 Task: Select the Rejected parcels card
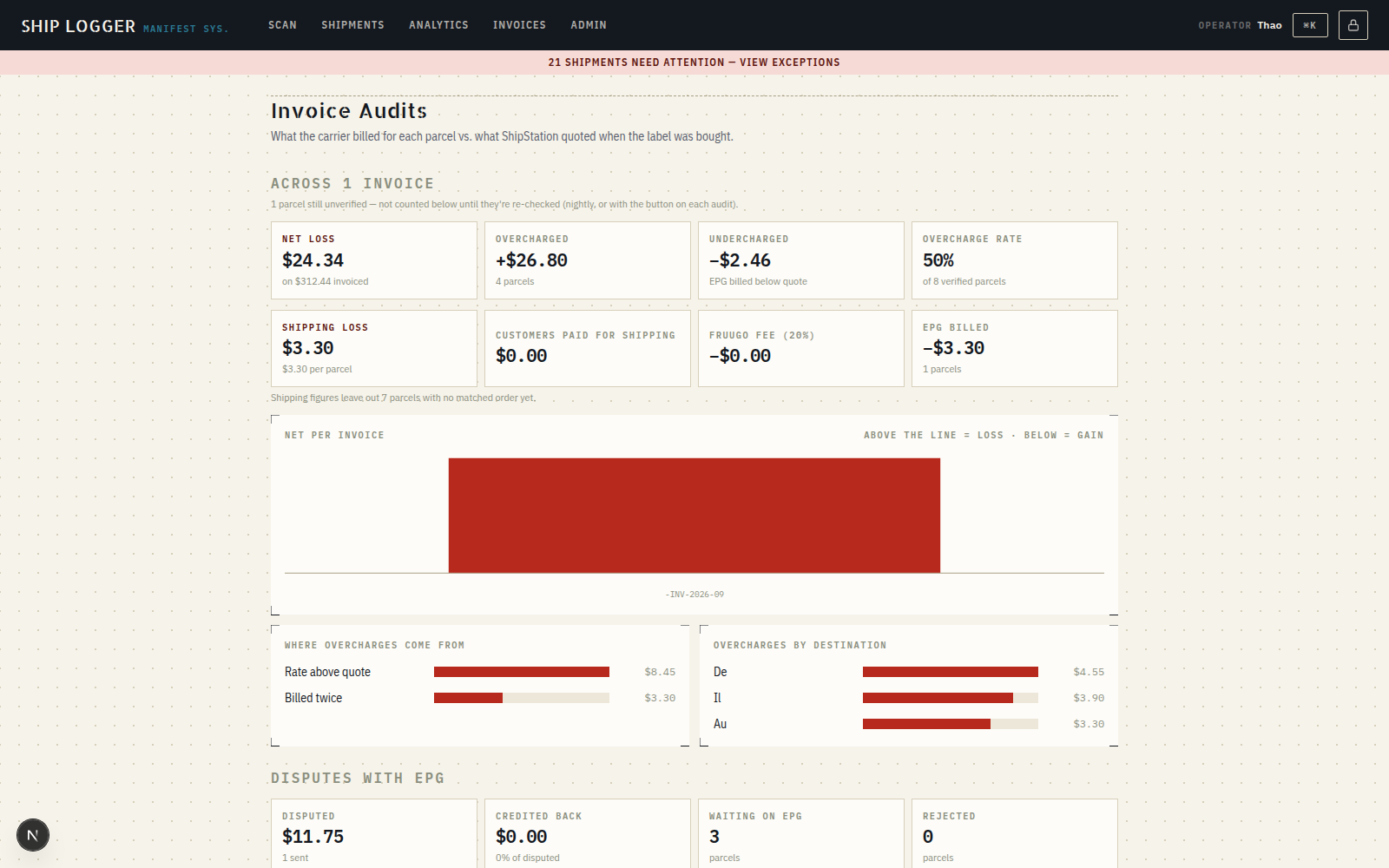coord(1015,833)
